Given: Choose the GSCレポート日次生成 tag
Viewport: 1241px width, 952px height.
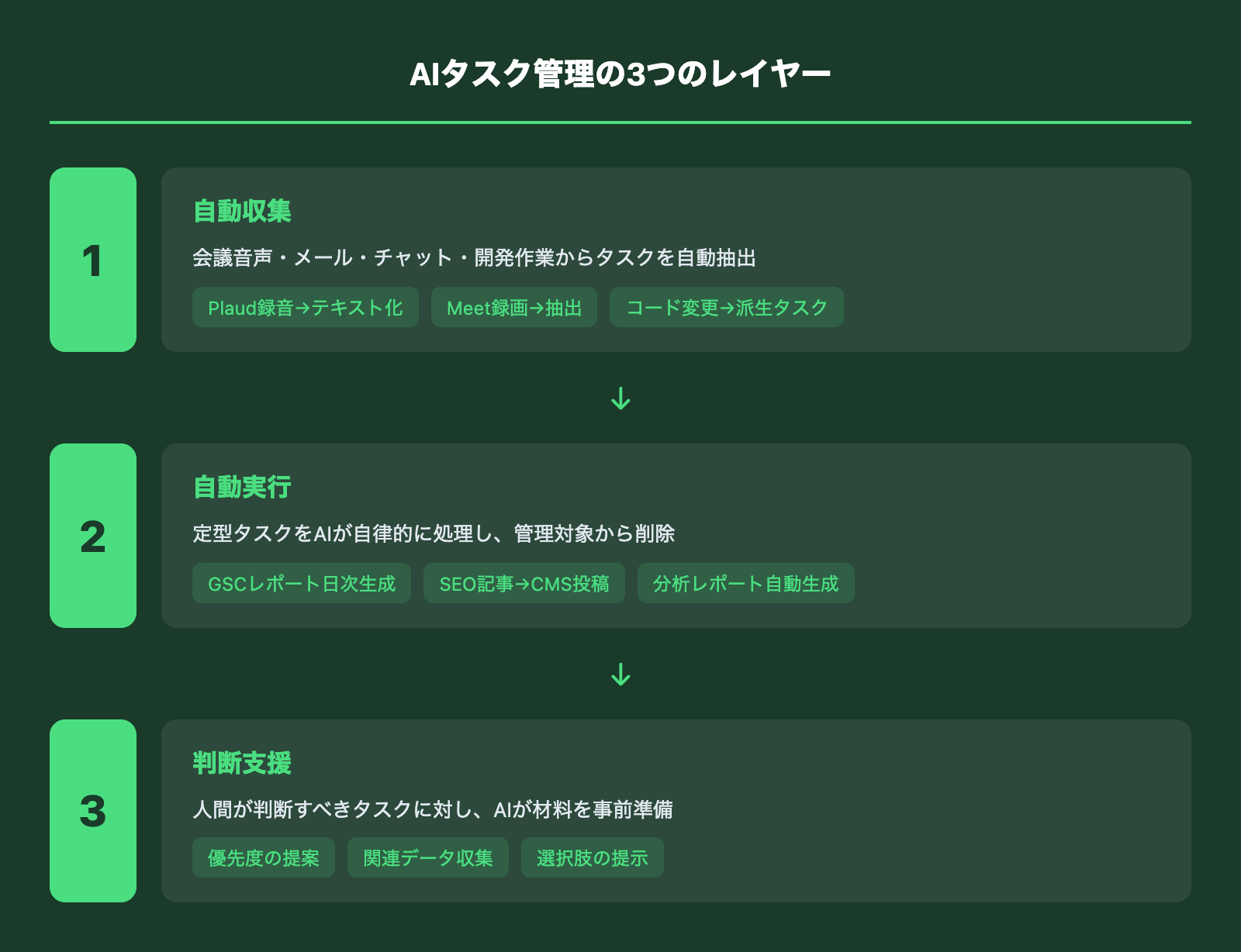Looking at the screenshot, I should coord(302,584).
